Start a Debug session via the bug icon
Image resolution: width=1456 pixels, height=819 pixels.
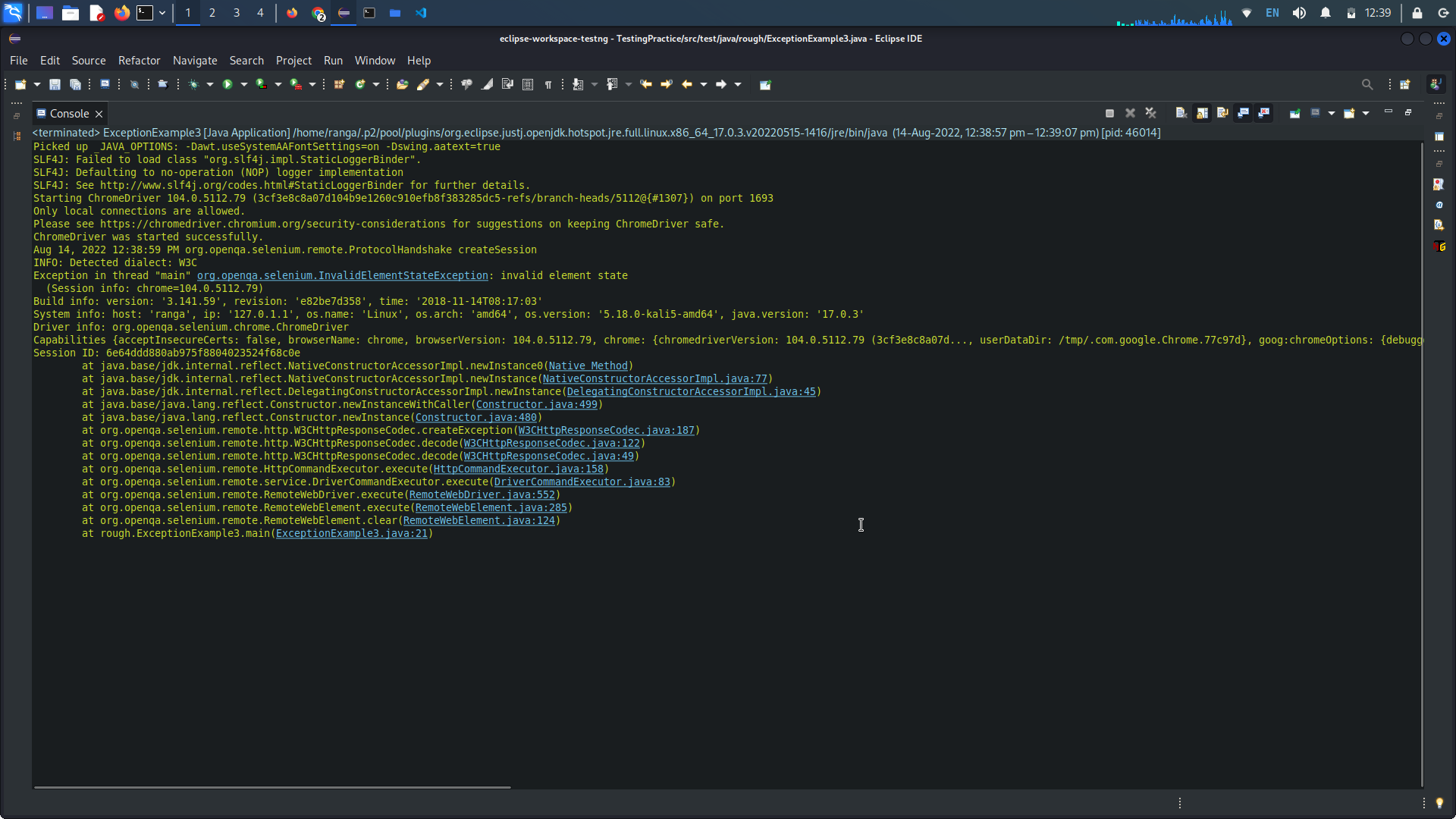point(195,84)
